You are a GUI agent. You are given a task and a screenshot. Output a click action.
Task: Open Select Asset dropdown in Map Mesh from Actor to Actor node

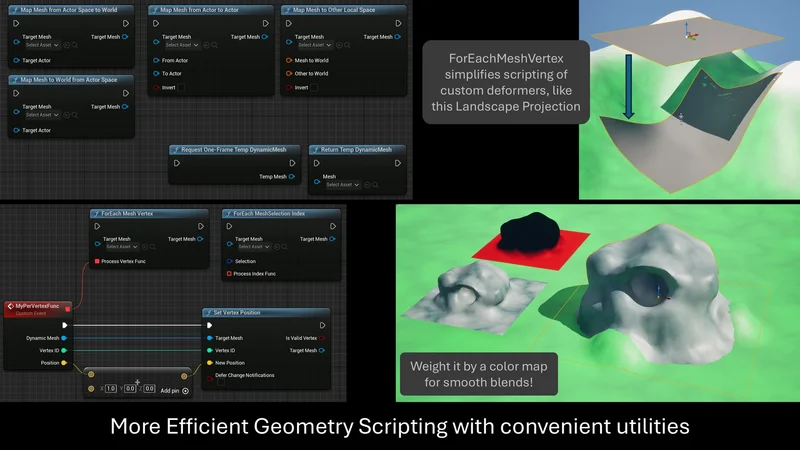[182, 45]
